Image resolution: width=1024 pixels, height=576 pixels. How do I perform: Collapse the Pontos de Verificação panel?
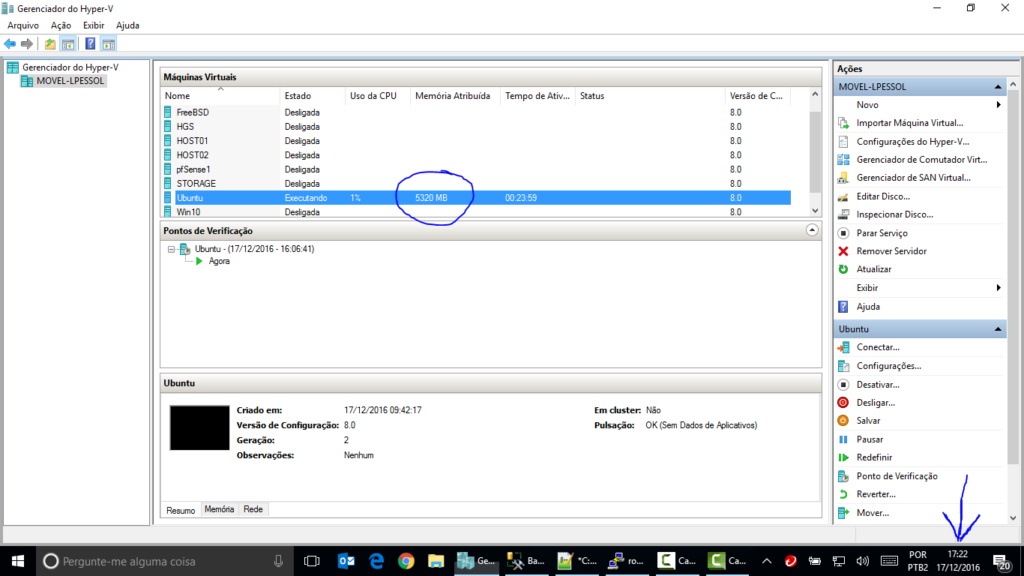click(x=812, y=230)
